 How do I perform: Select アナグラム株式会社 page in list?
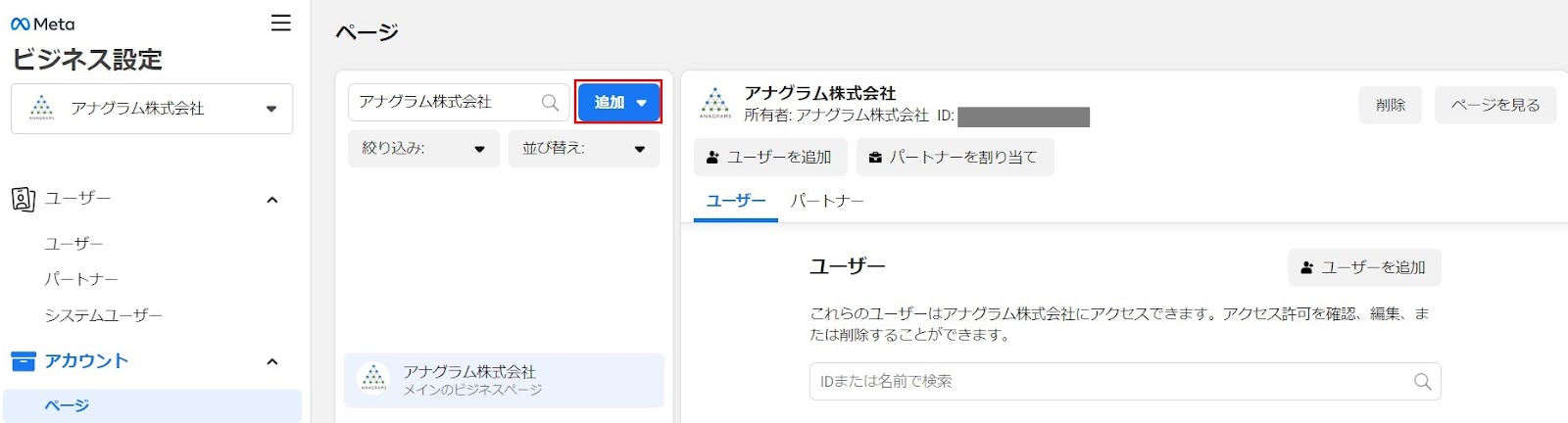504,380
